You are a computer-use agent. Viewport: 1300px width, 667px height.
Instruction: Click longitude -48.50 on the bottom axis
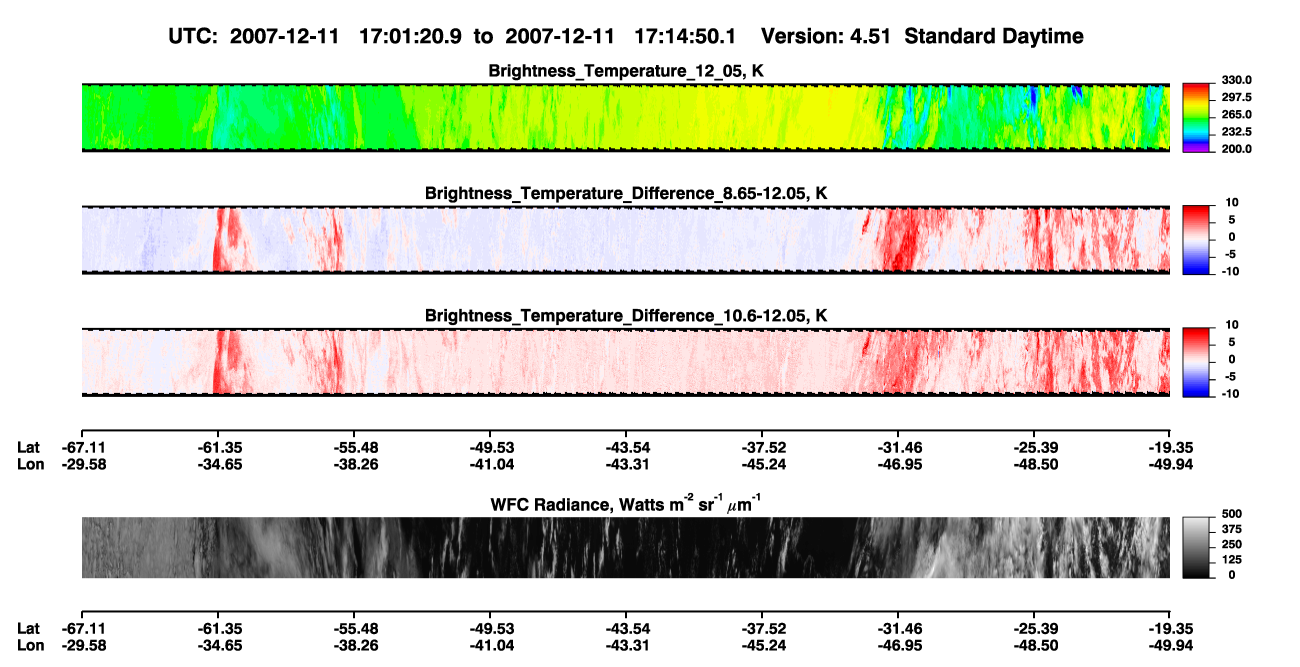point(1034,645)
